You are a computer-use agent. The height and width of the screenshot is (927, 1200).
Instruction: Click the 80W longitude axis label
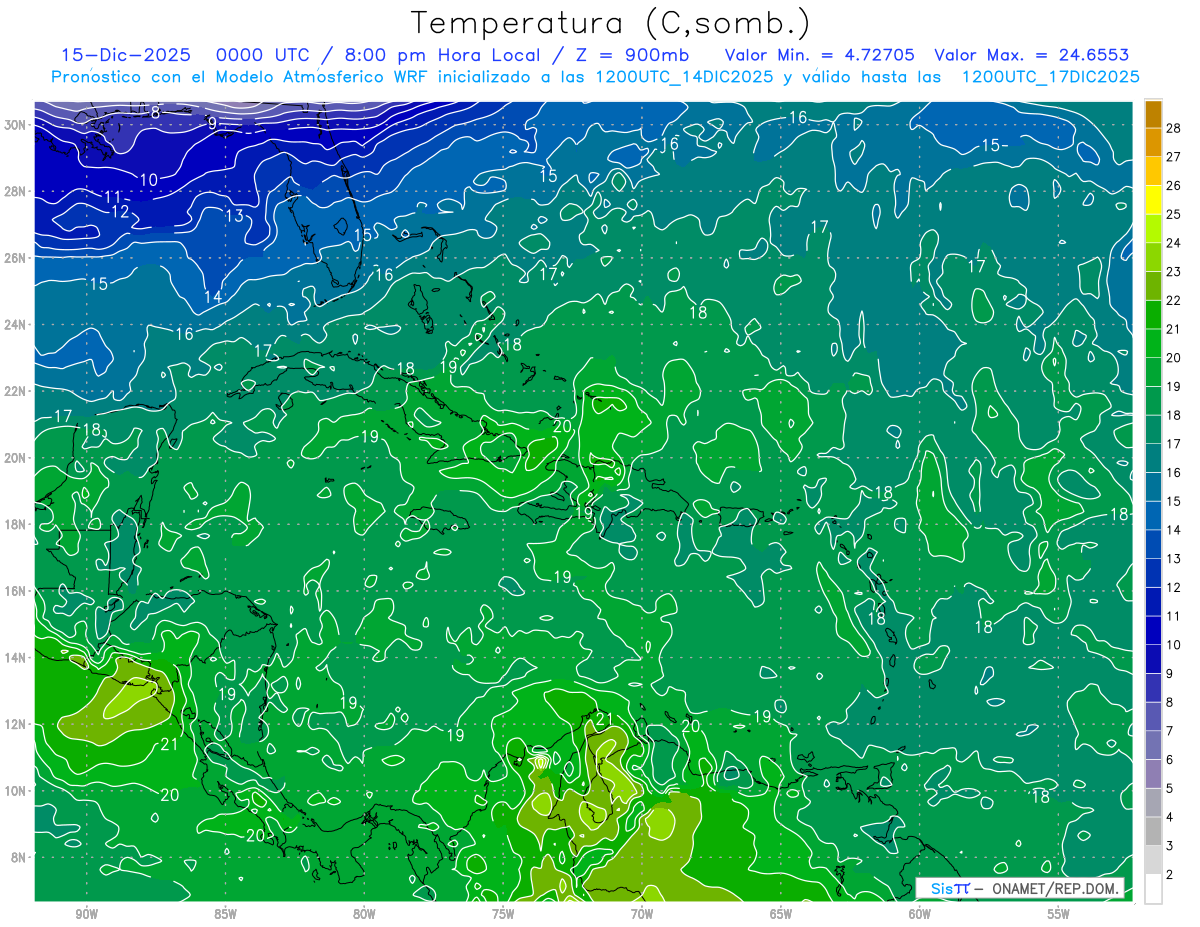tap(364, 914)
